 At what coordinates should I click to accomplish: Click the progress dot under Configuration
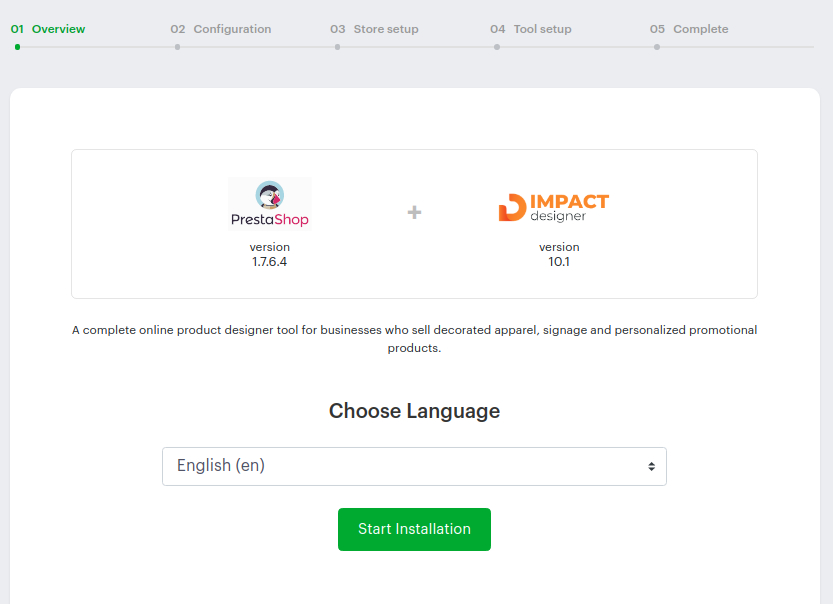177,47
